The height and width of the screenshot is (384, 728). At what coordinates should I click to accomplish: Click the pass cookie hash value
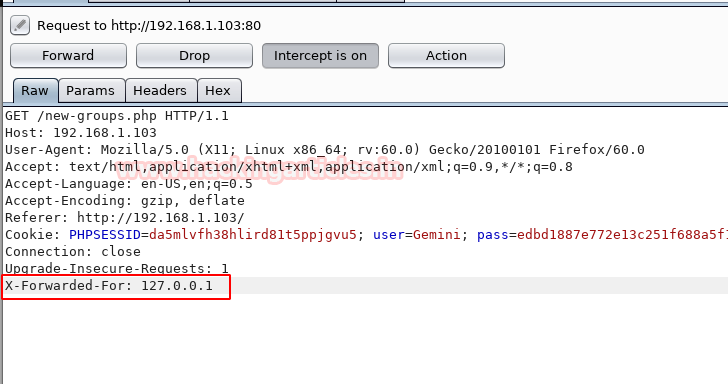coord(622,234)
